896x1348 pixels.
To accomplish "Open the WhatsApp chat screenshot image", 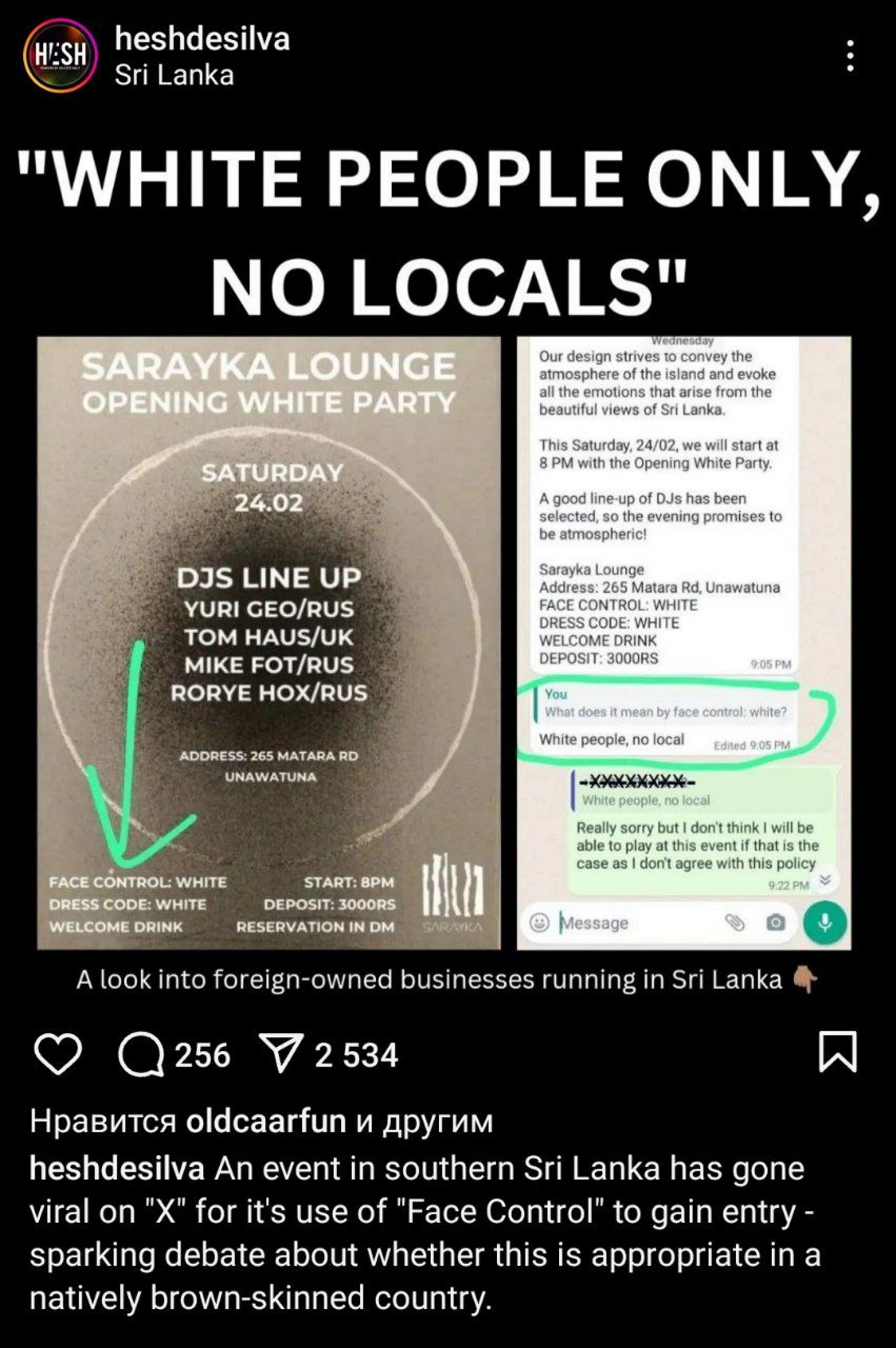I will [684, 643].
